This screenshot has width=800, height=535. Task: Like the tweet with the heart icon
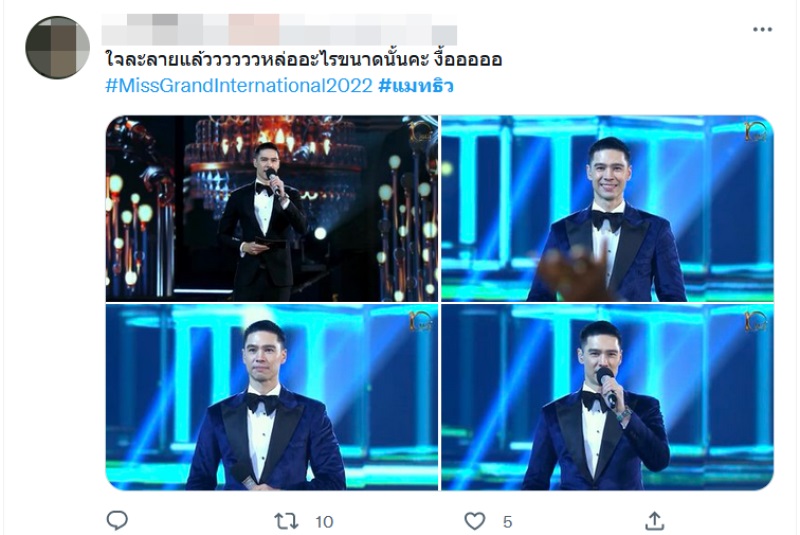coord(474,521)
